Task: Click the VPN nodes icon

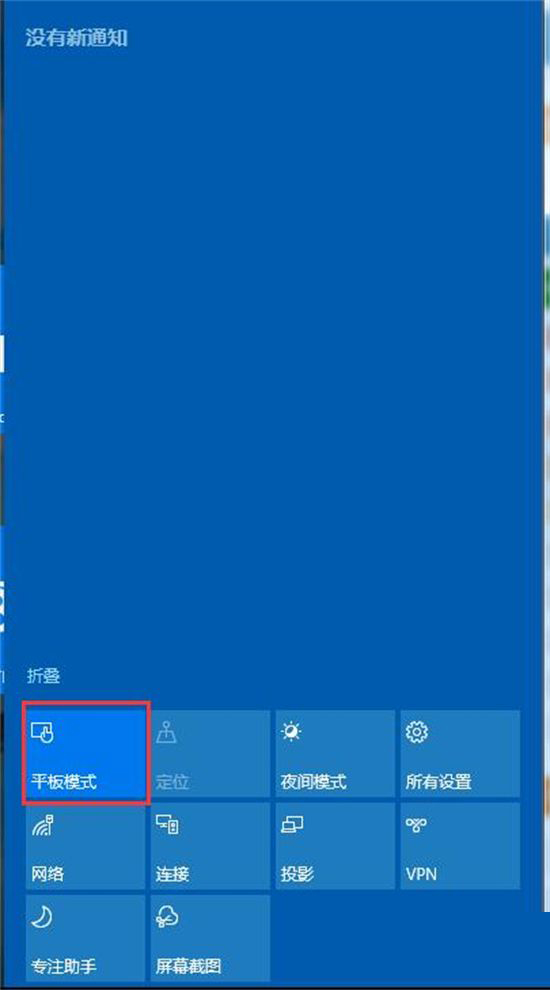Action: [x=417, y=825]
